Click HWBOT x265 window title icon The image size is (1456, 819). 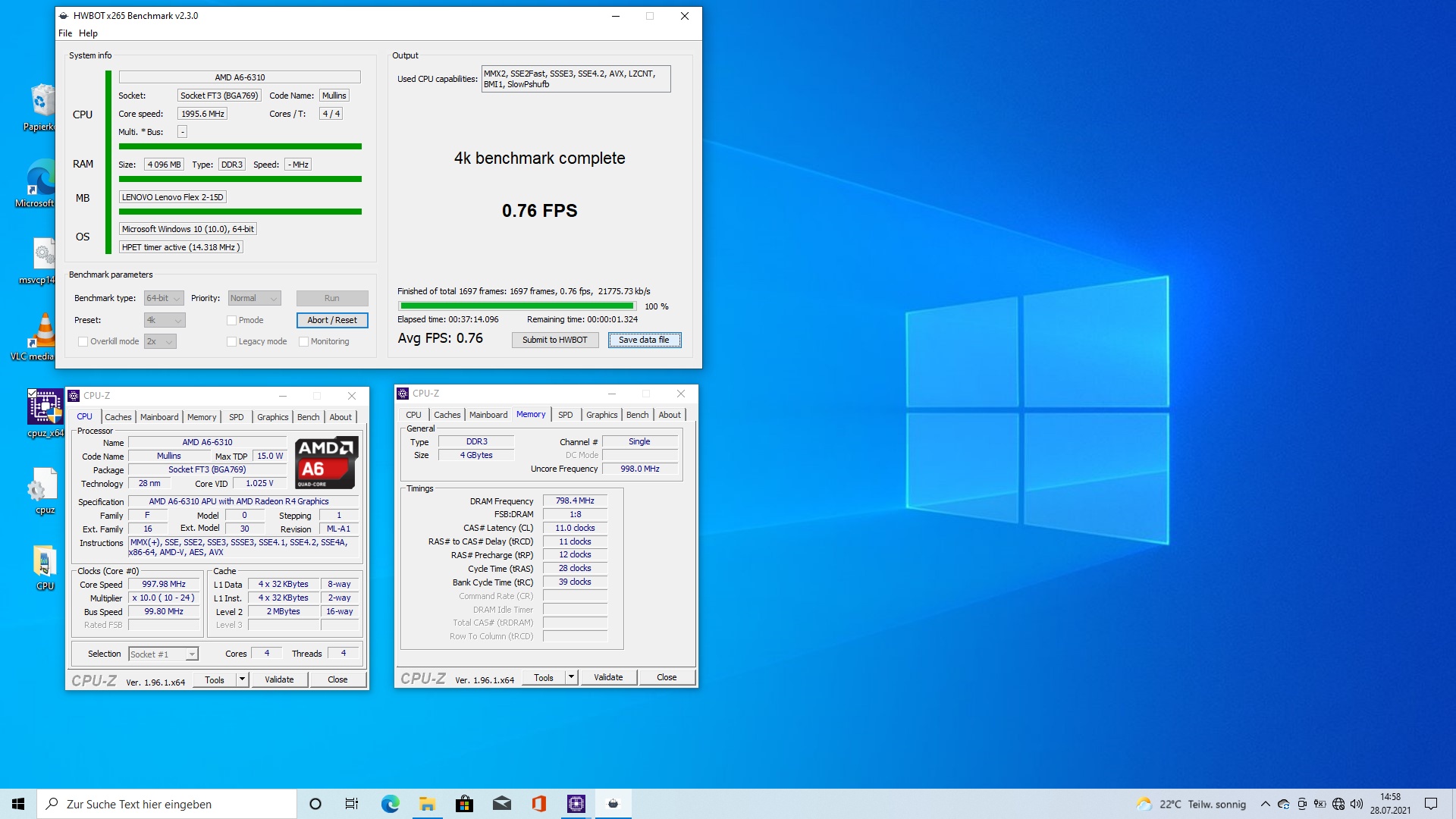[x=64, y=16]
